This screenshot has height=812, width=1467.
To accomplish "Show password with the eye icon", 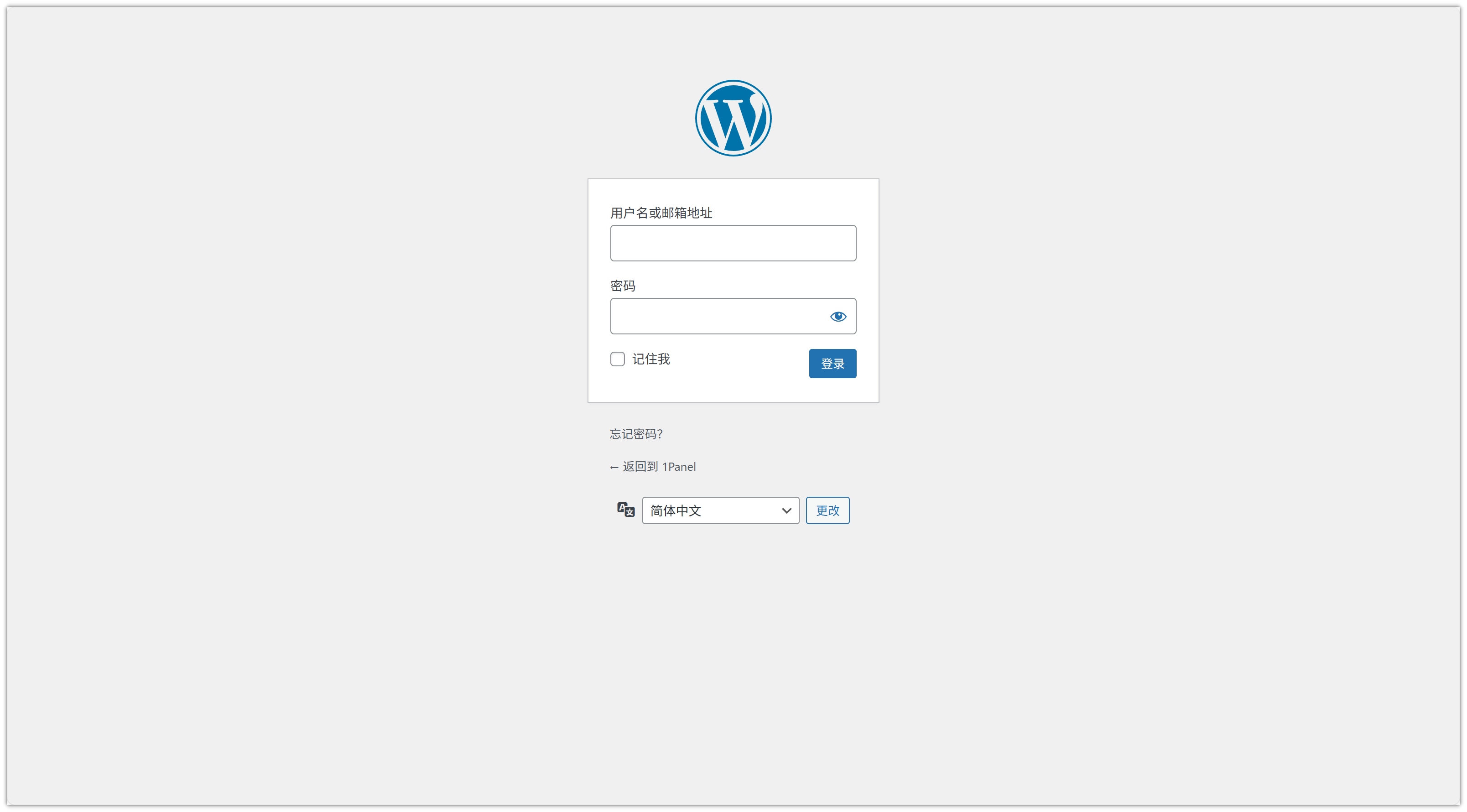I will click(x=838, y=316).
